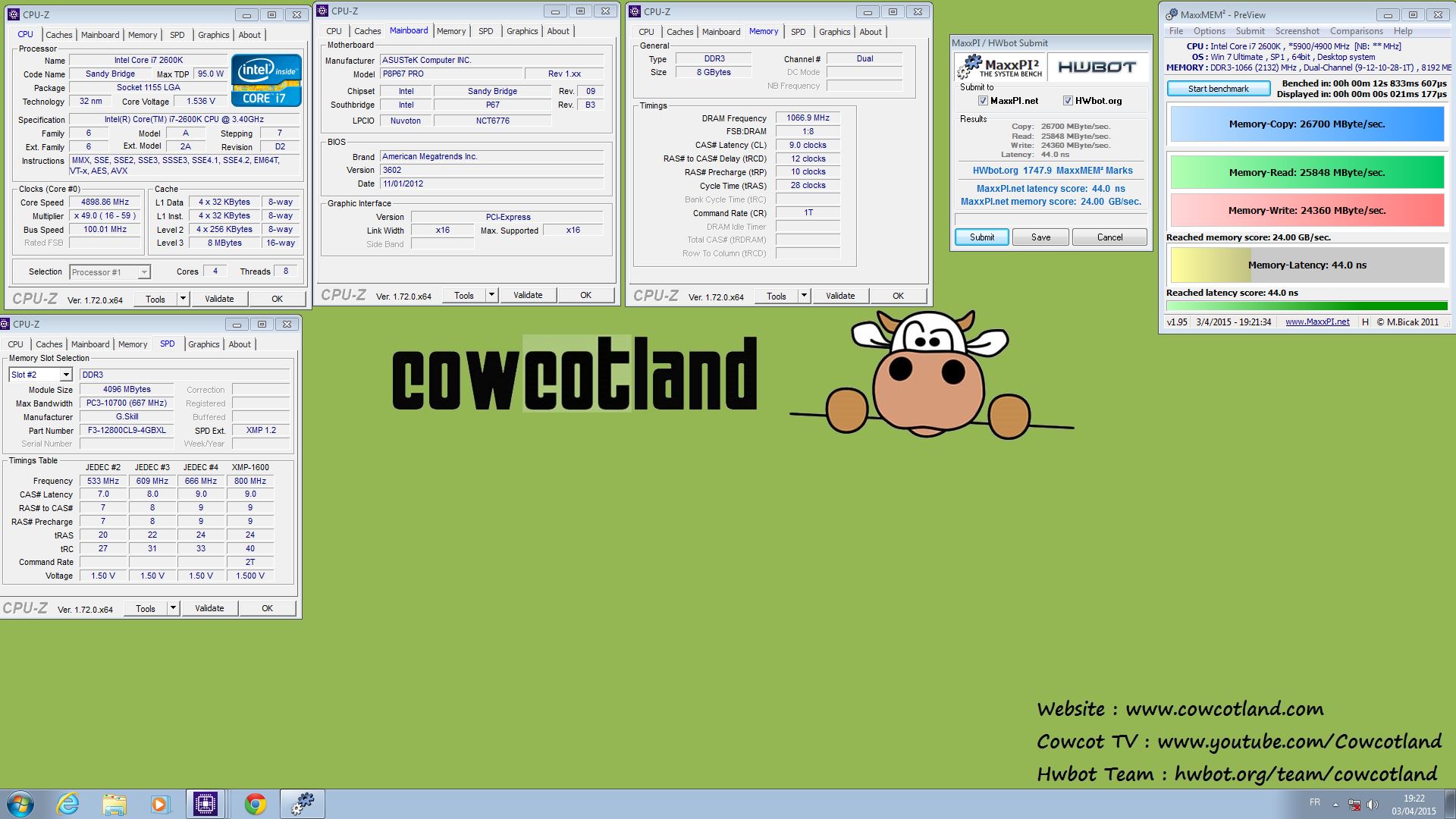
Task: Open Google Chrome from the taskbar
Action: point(256,804)
